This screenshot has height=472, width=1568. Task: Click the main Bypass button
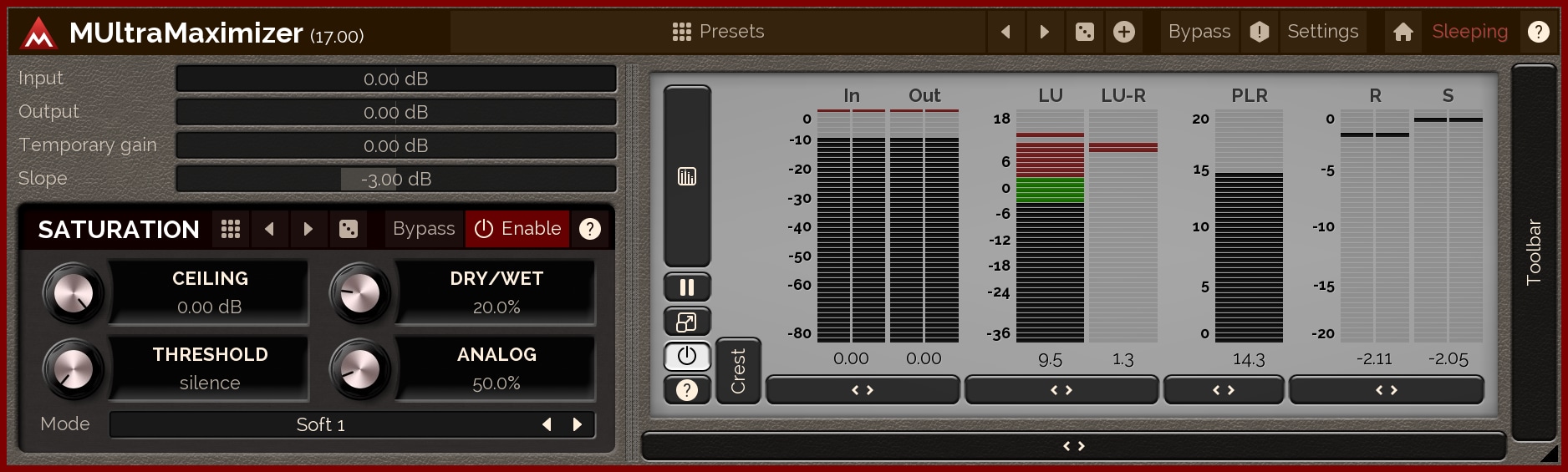[1199, 32]
